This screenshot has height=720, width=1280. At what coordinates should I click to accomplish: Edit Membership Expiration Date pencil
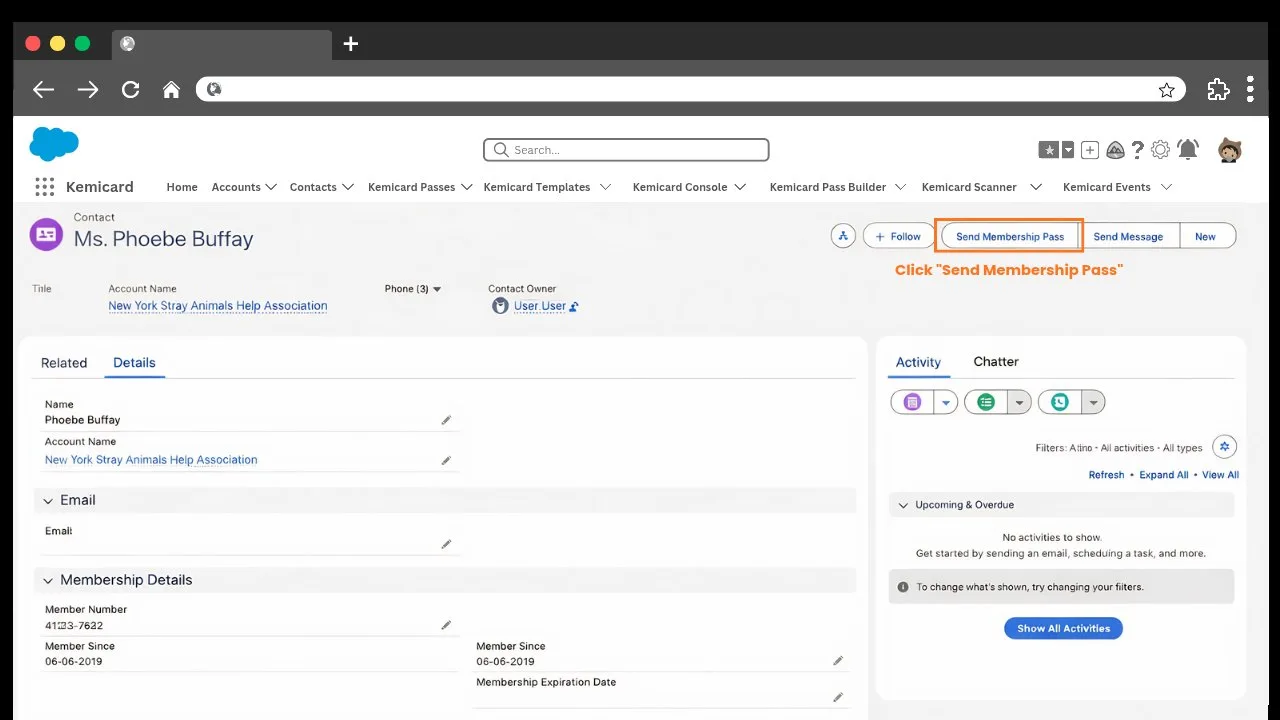(838, 697)
